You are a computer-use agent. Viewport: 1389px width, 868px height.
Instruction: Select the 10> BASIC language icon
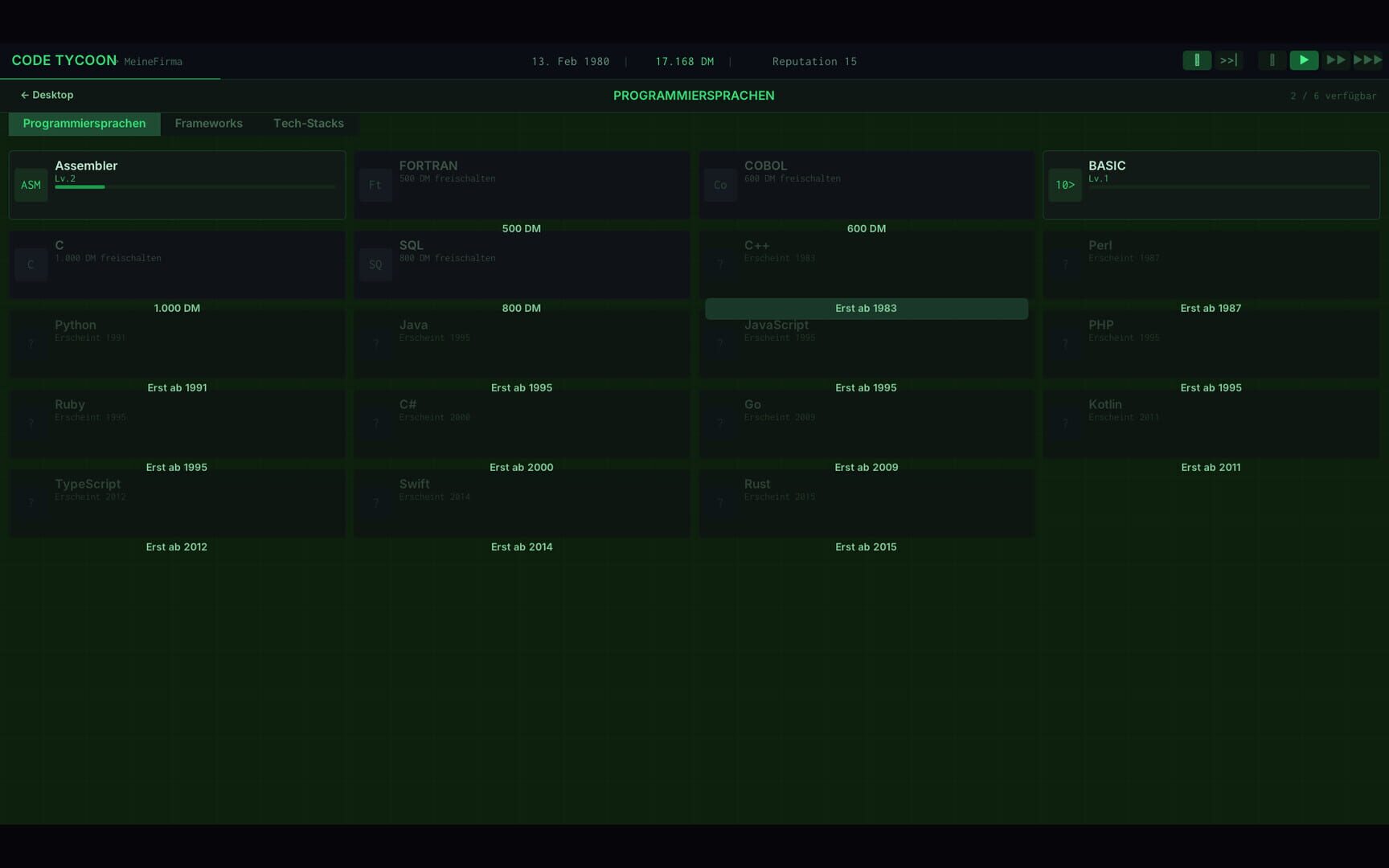(x=1064, y=184)
